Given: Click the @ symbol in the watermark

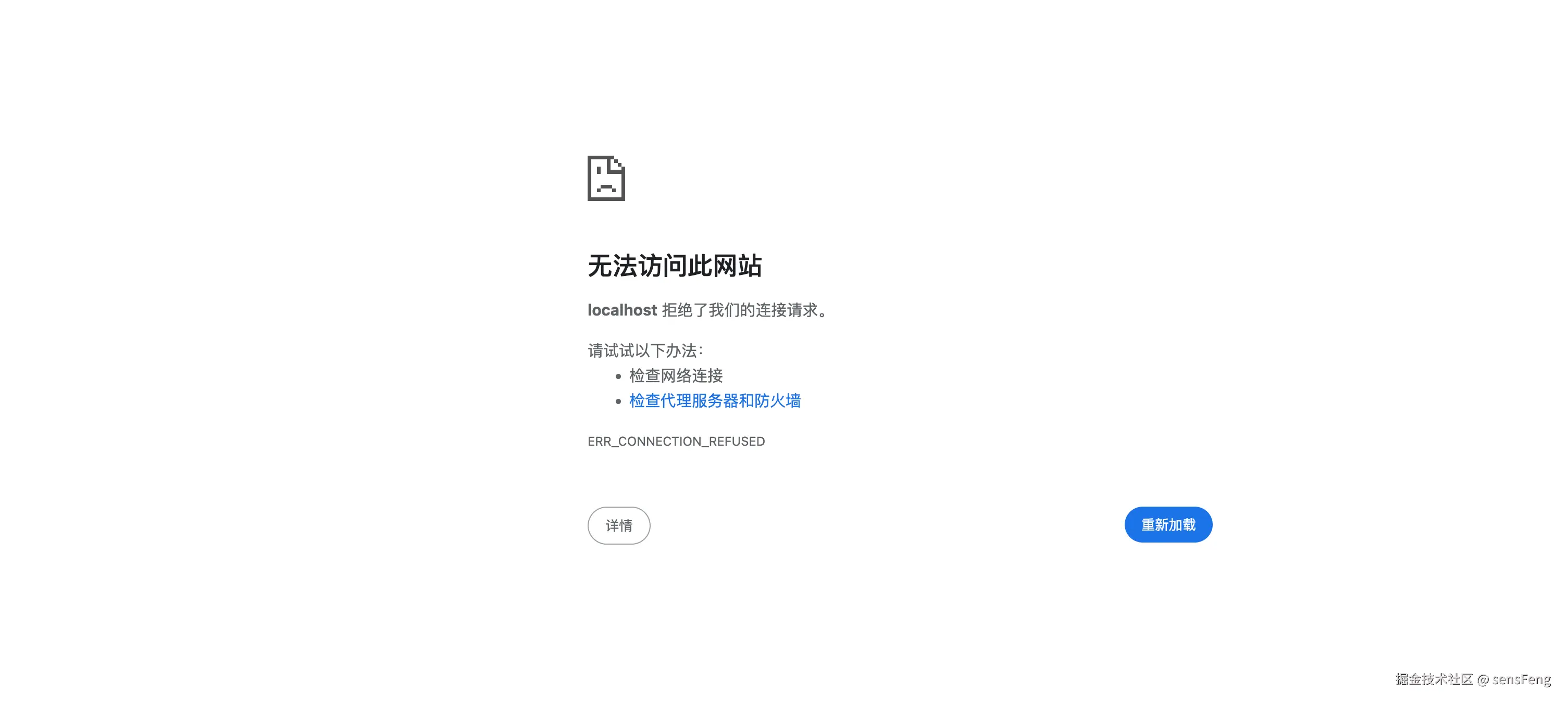Looking at the screenshot, I should pyautogui.click(x=1483, y=679).
